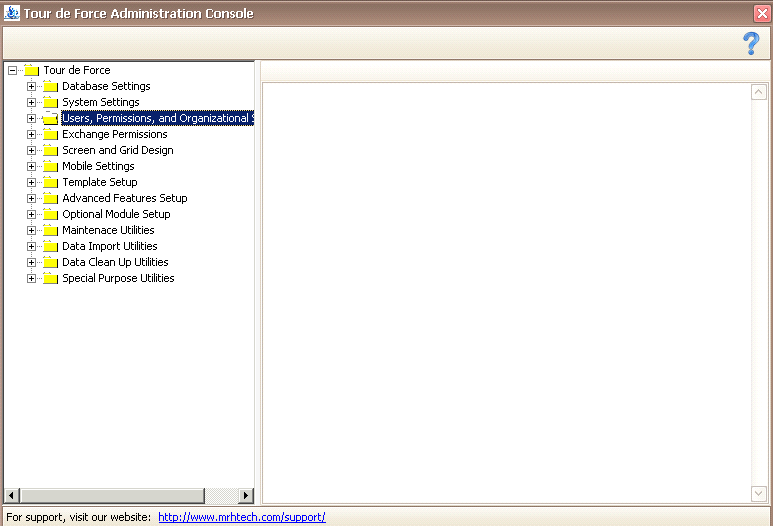Click the System Settings folder icon
Image resolution: width=773 pixels, height=526 pixels.
coord(50,102)
